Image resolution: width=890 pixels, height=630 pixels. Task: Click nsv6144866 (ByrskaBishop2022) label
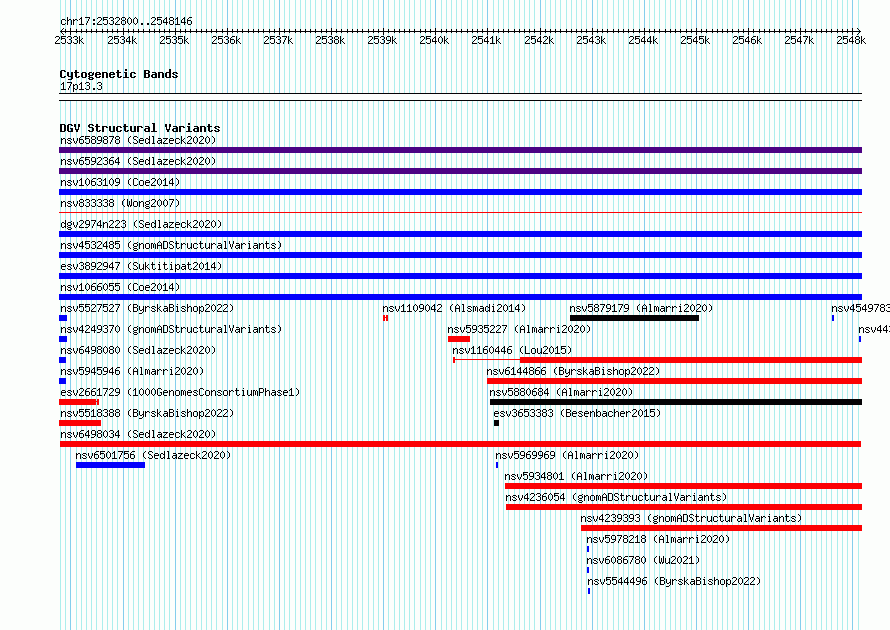[x=573, y=371]
